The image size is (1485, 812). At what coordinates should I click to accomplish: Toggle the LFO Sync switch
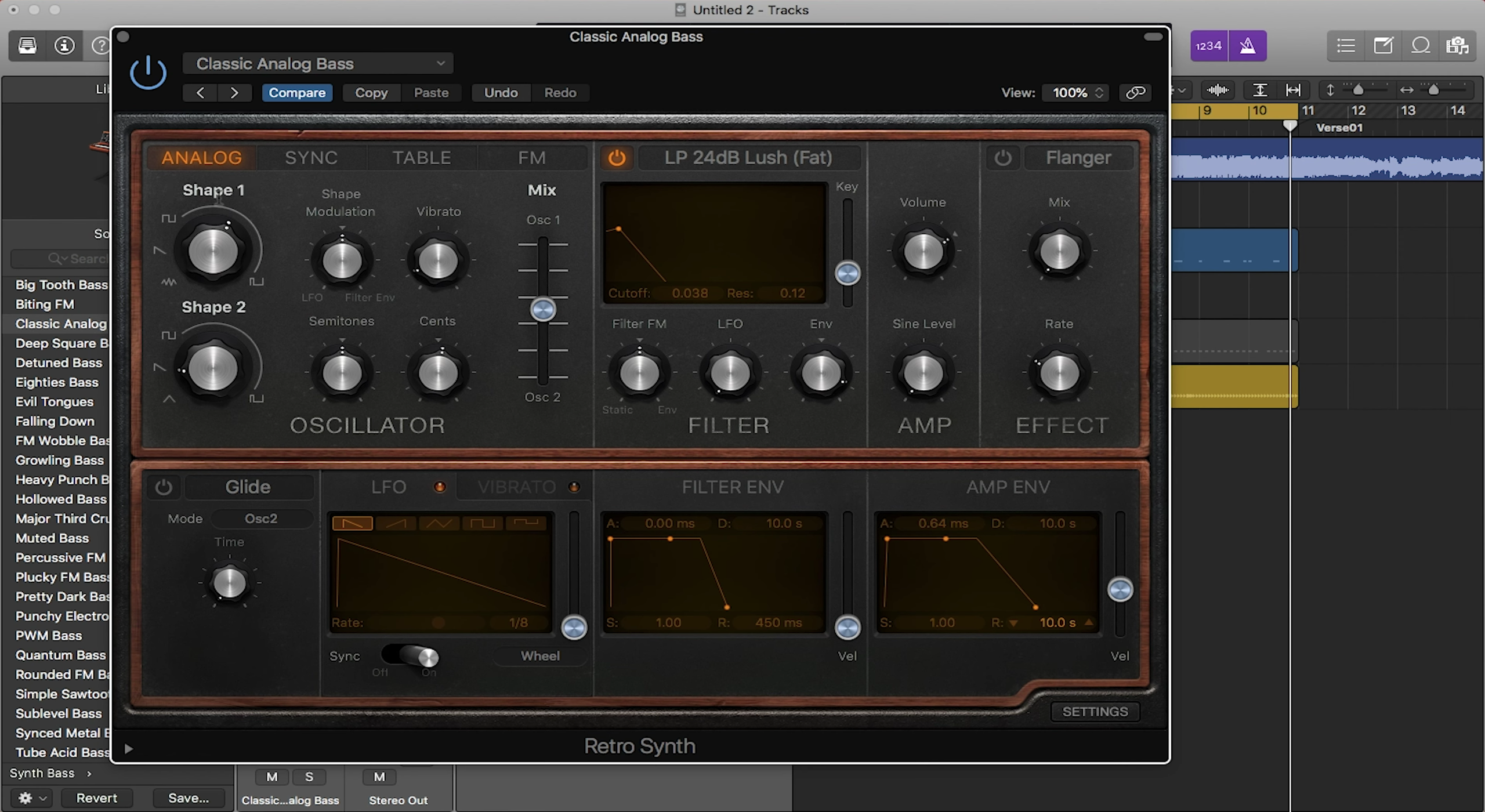pyautogui.click(x=410, y=656)
